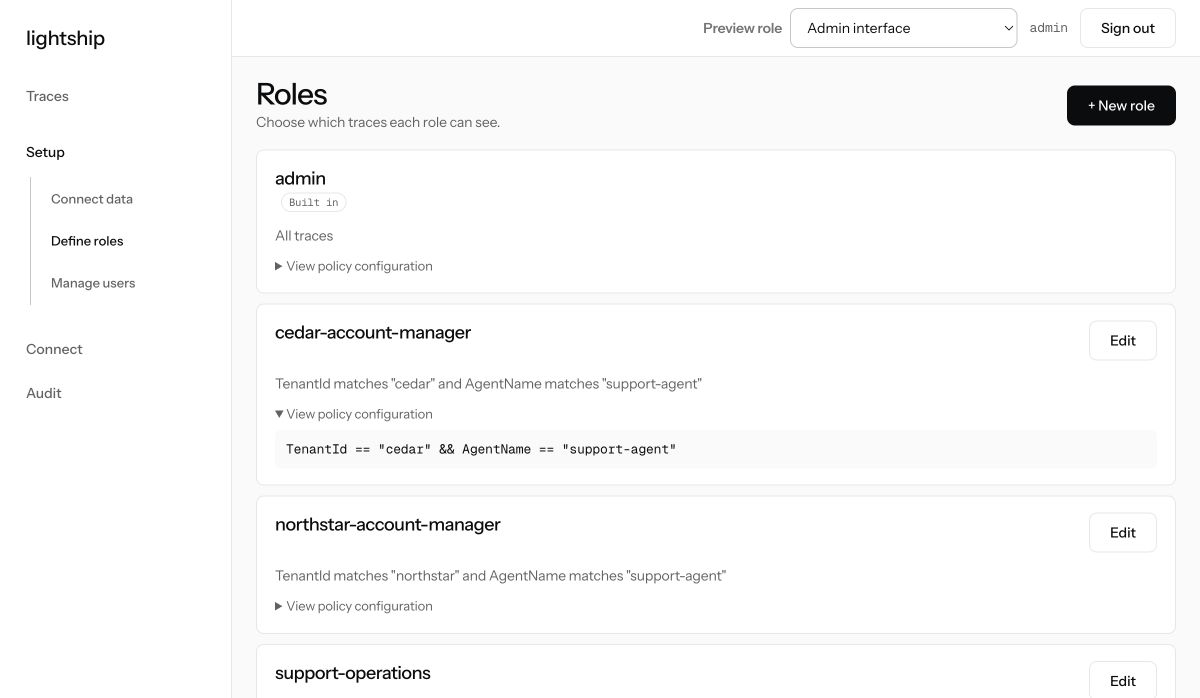This screenshot has height=698, width=1200.
Task: Open the Connect sidebar item
Action: (x=54, y=349)
